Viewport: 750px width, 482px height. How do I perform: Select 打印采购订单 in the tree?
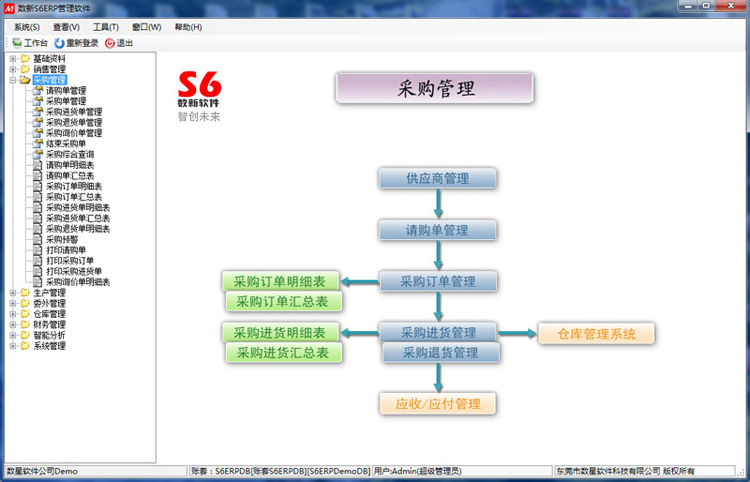coord(70,261)
